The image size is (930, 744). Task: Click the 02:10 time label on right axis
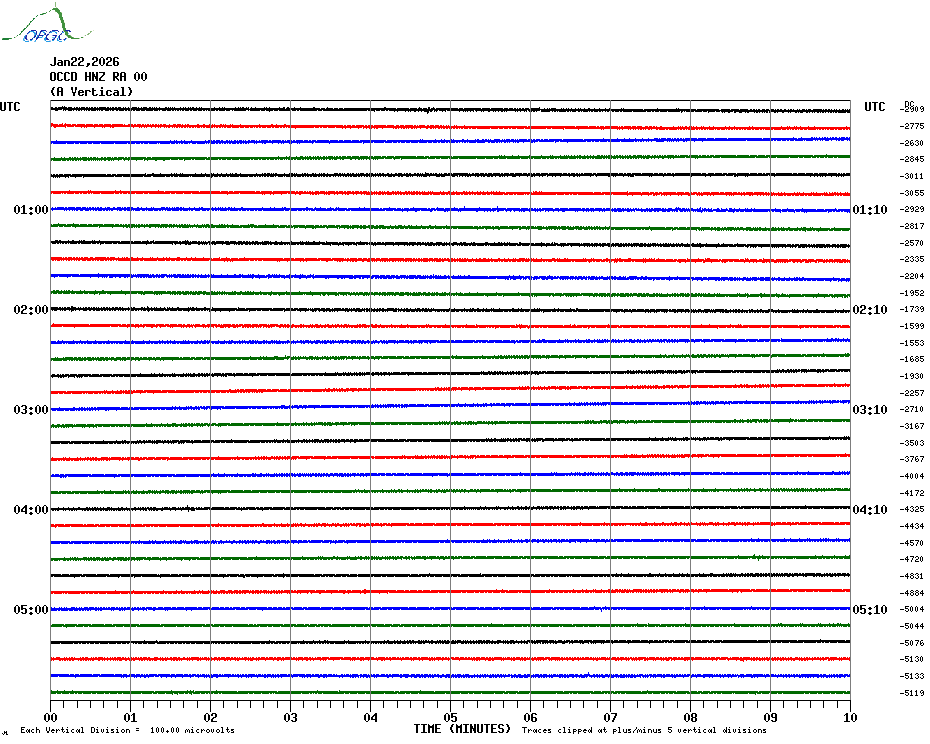click(869, 310)
